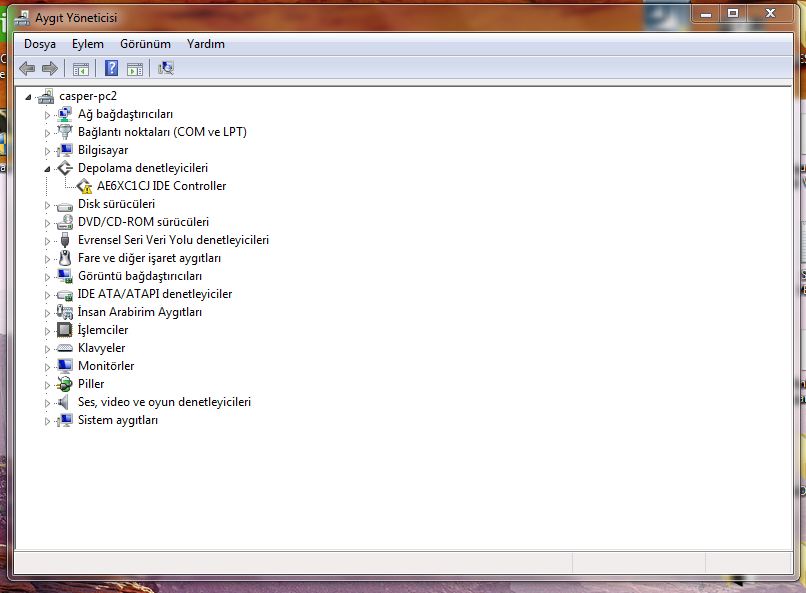
Task: Expand Görüntü bağdaştırıcıları tree node
Action: pyautogui.click(x=46, y=277)
